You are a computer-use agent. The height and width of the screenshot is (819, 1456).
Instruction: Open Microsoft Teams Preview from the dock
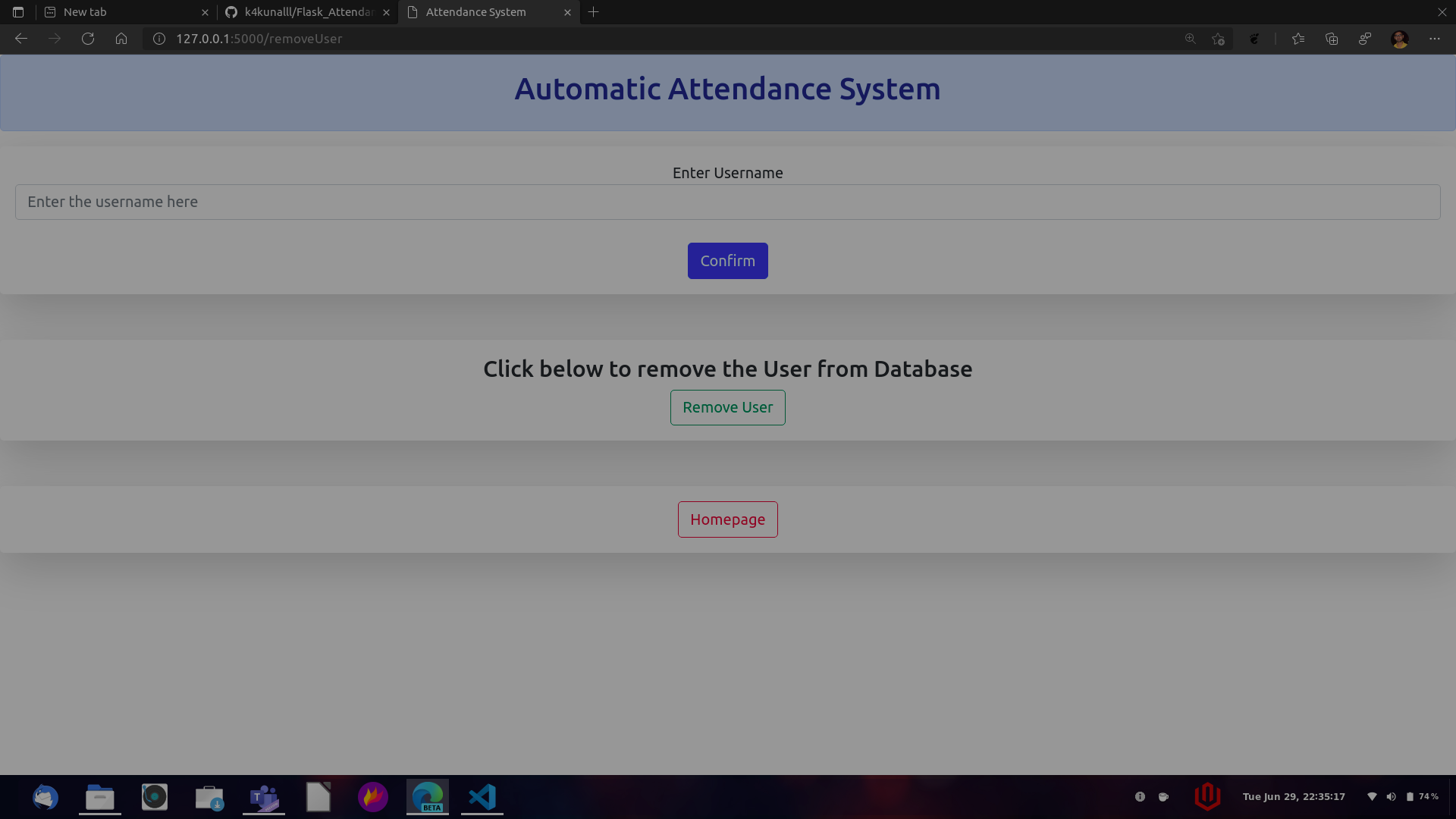click(263, 797)
